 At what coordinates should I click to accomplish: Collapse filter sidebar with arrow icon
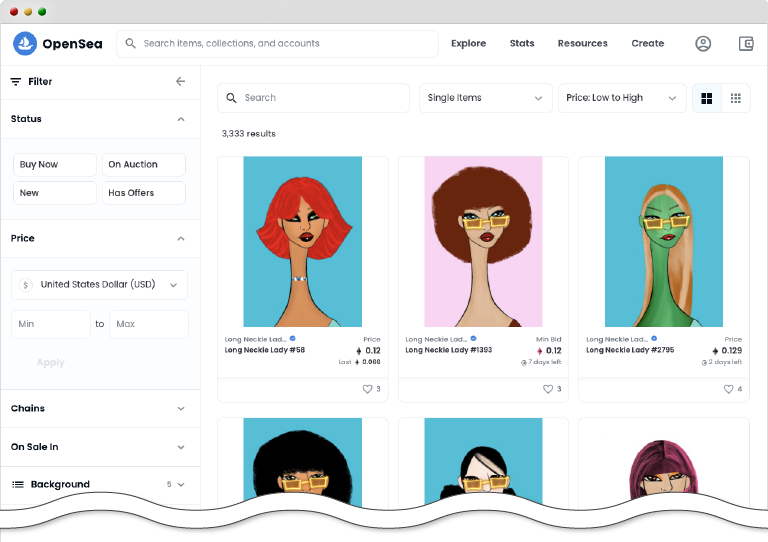pos(181,81)
